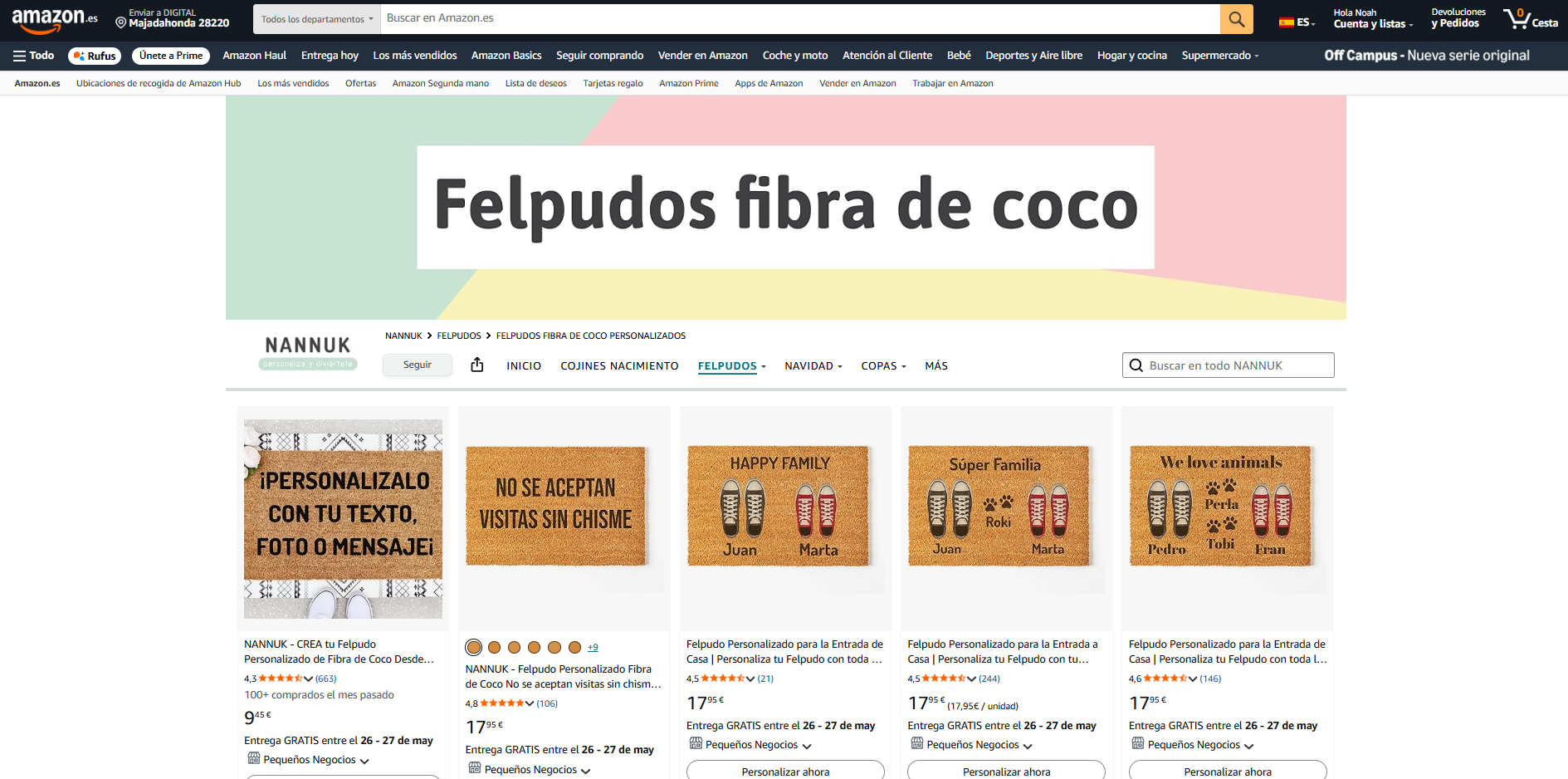Open the We love animals doormat image
1568x779 pixels.
click(1228, 518)
